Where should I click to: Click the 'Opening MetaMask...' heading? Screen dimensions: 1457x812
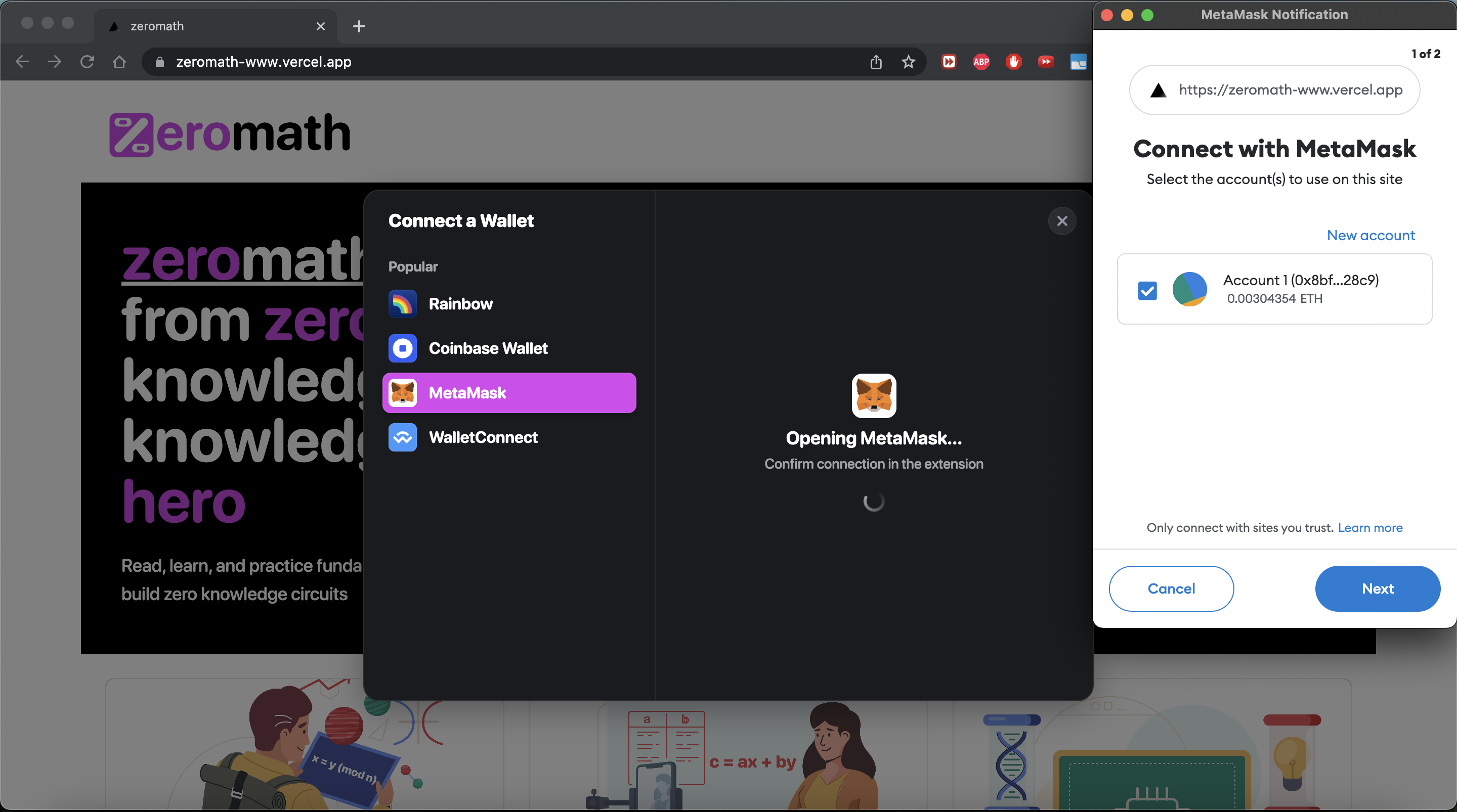click(874, 438)
